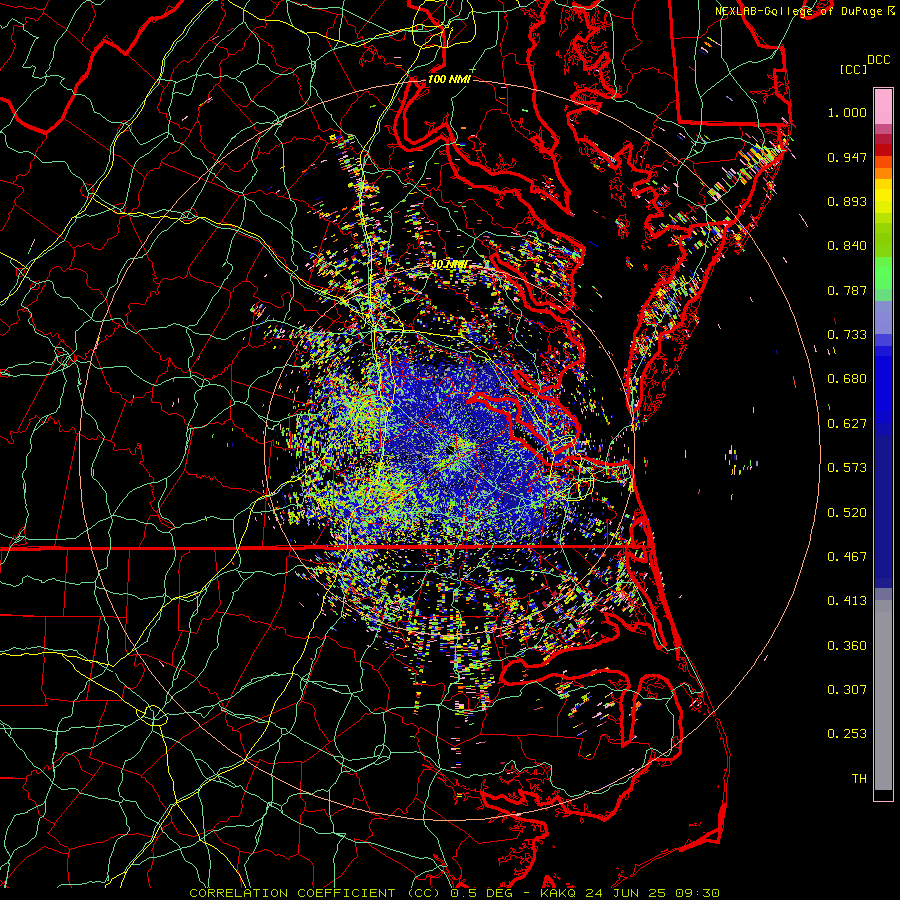Click the 0.253 legend value

point(847,734)
